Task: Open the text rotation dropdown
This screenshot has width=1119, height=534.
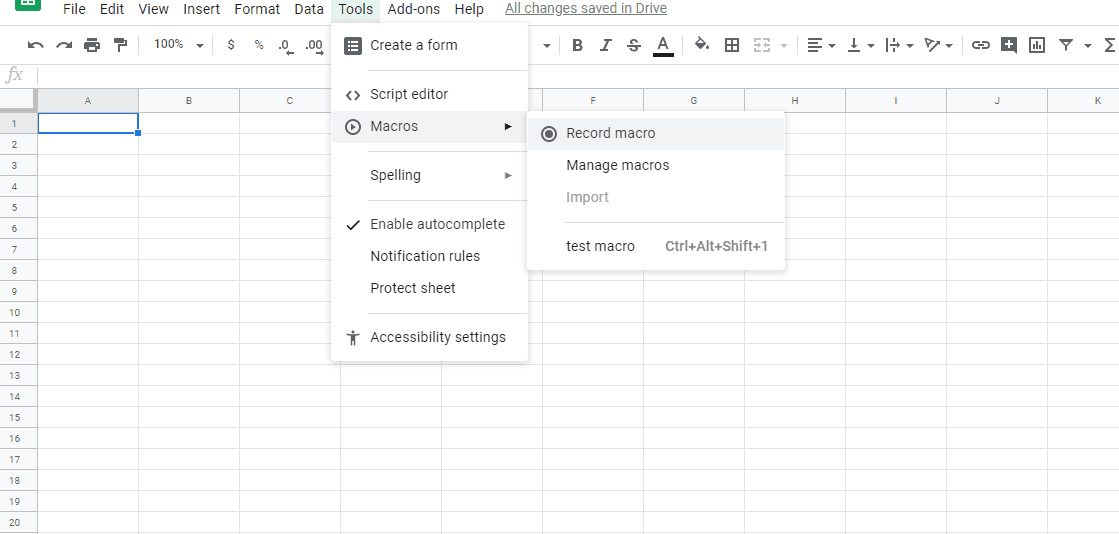Action: click(x=938, y=45)
